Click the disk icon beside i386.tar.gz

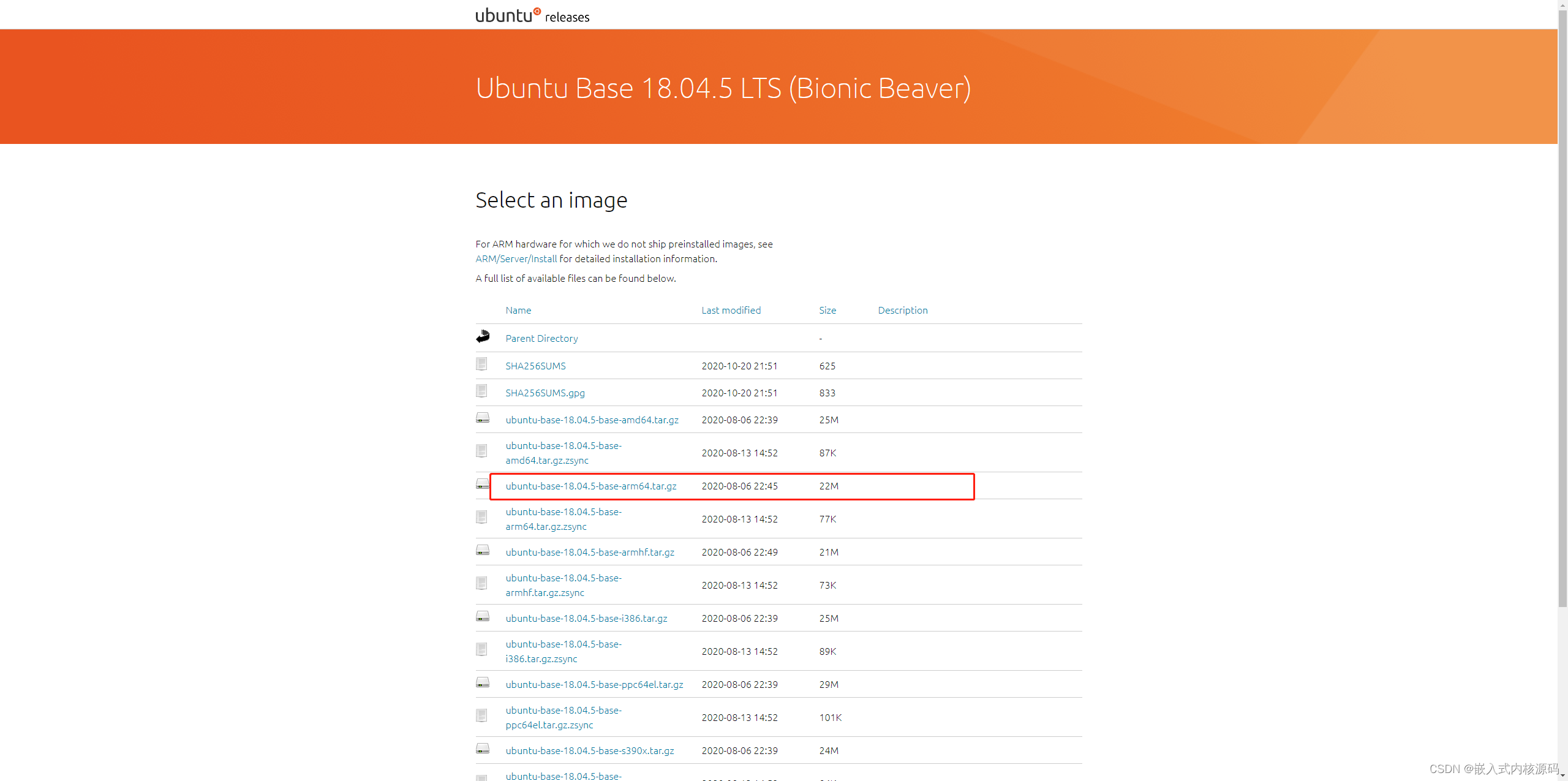tap(483, 616)
